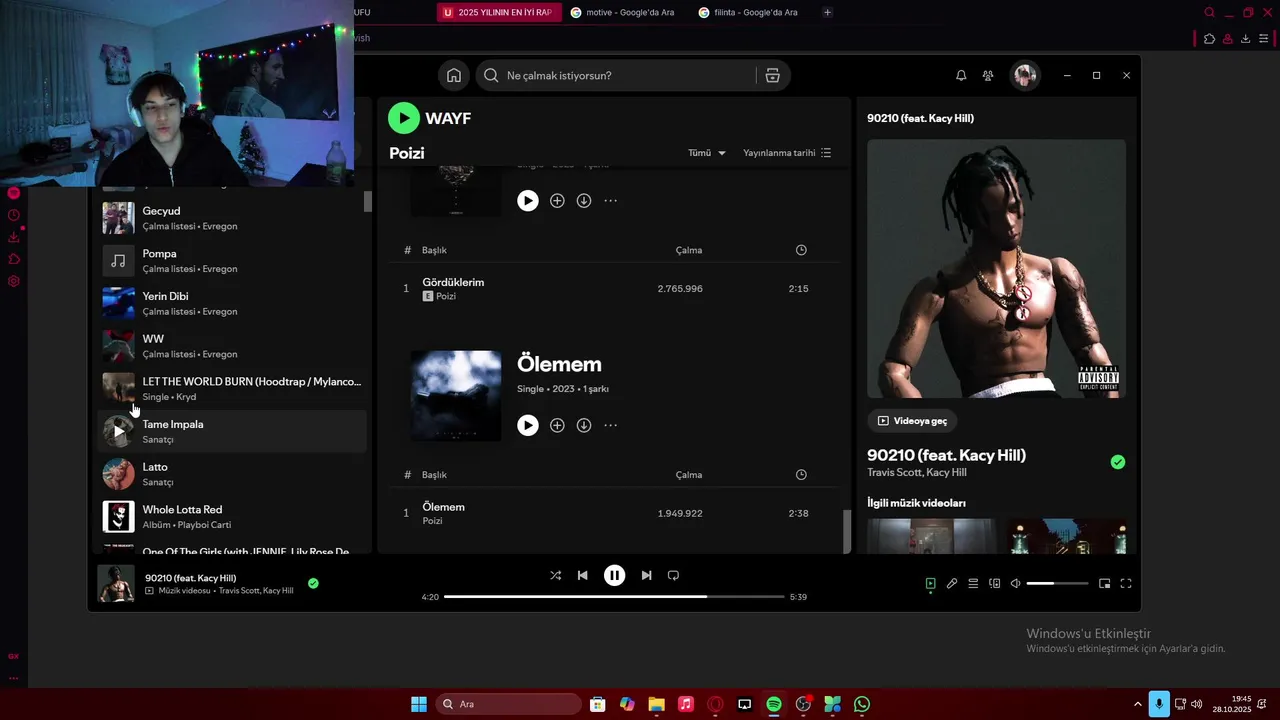Enter full screen mode
The image size is (1280, 720).
(x=1126, y=583)
